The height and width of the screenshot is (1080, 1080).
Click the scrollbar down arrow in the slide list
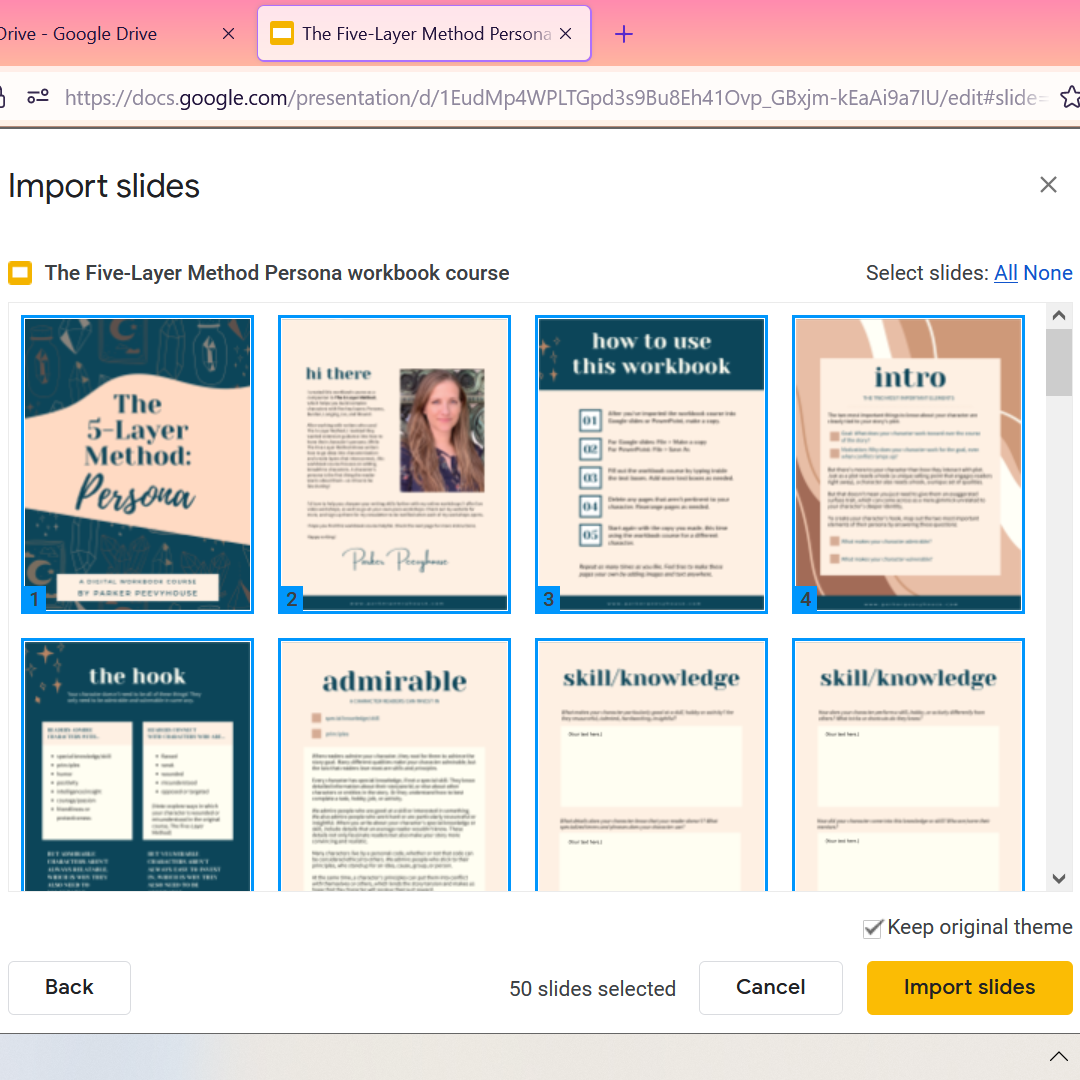pos(1058,879)
